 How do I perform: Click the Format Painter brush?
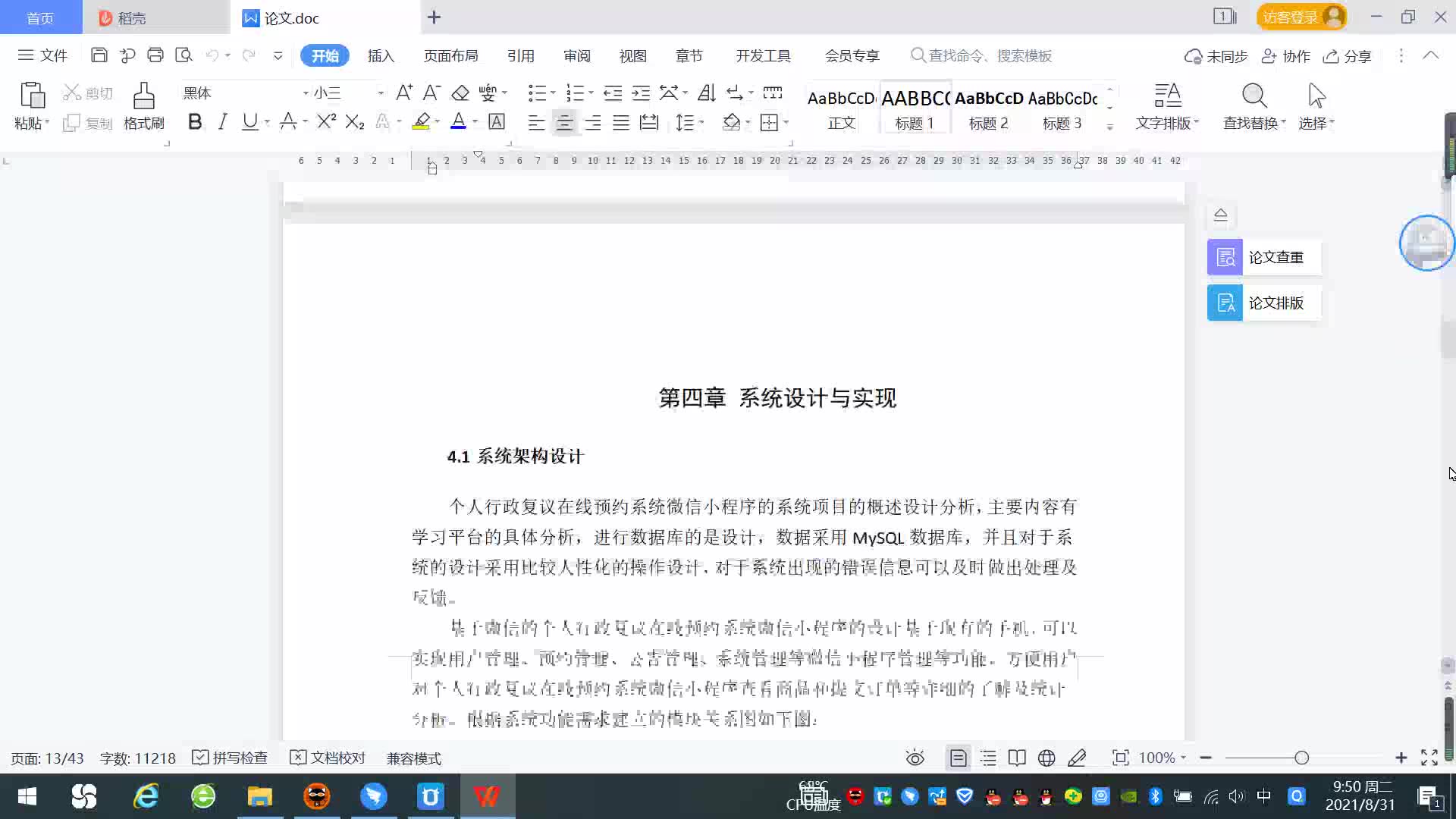pos(144,106)
